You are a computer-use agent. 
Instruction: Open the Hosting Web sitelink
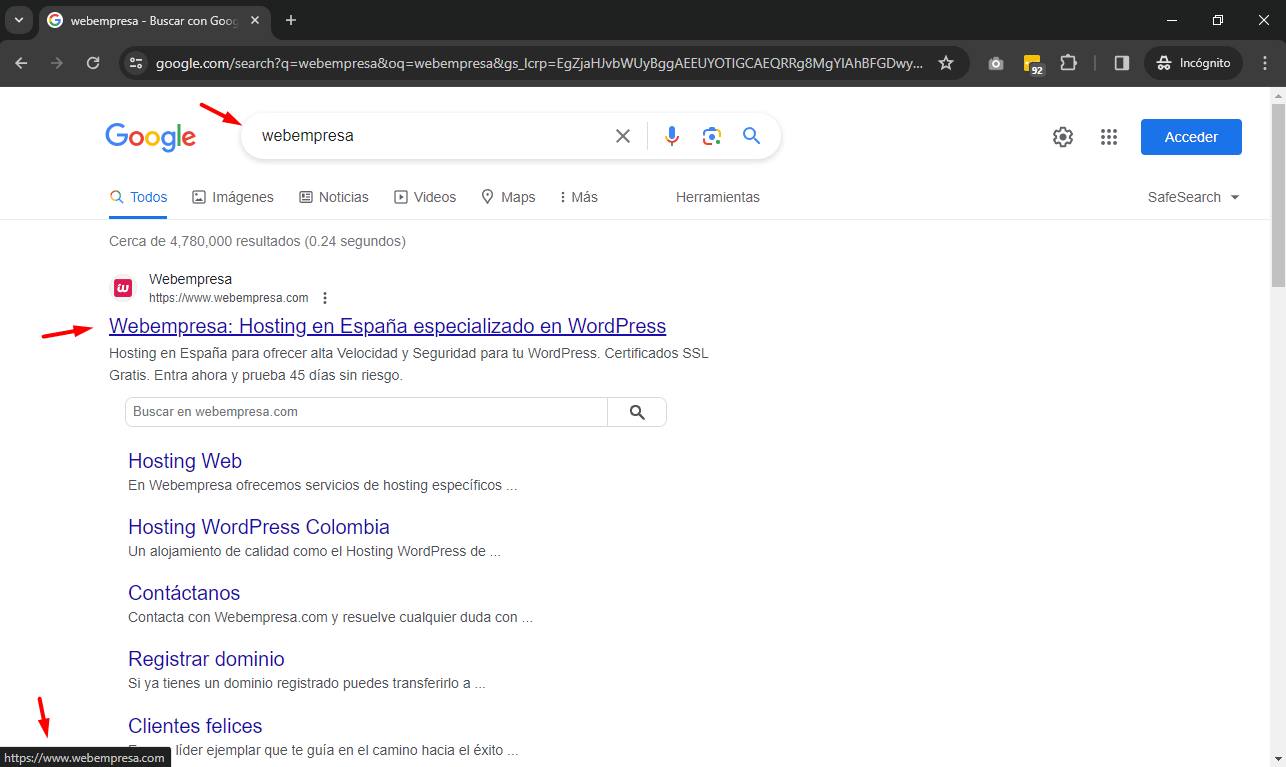(185, 461)
